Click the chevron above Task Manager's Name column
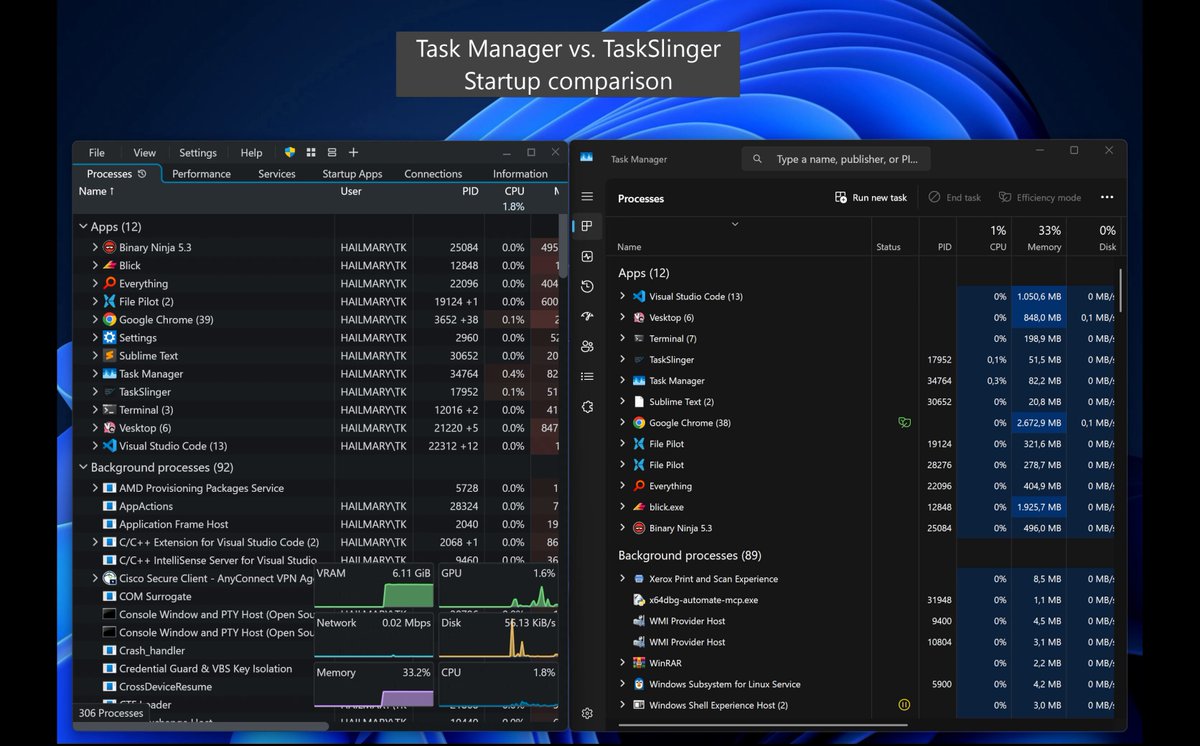1200x746 pixels. (735, 224)
